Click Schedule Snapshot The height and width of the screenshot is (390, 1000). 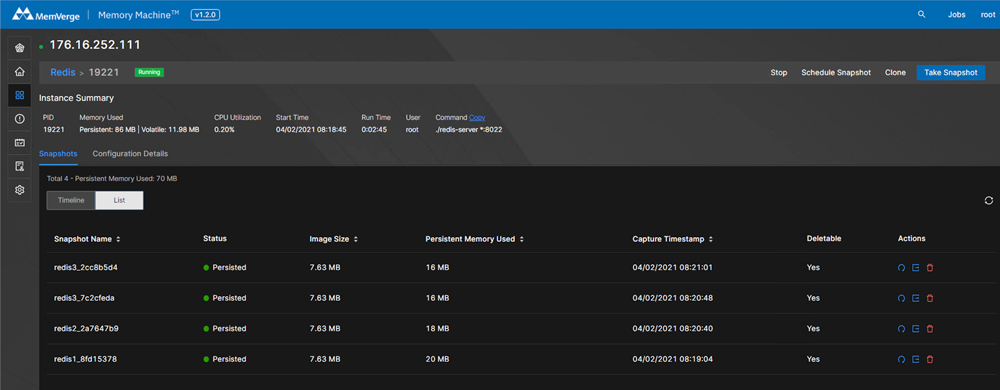[x=836, y=73]
